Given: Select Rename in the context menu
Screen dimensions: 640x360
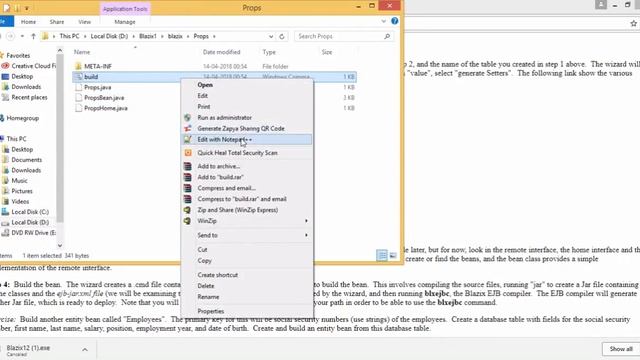Looking at the screenshot, I should [208, 297].
